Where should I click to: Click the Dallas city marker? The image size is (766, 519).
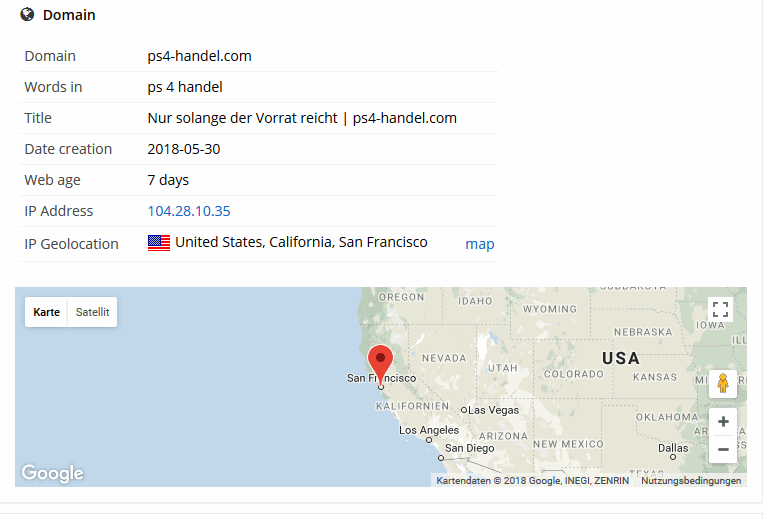(x=673, y=457)
